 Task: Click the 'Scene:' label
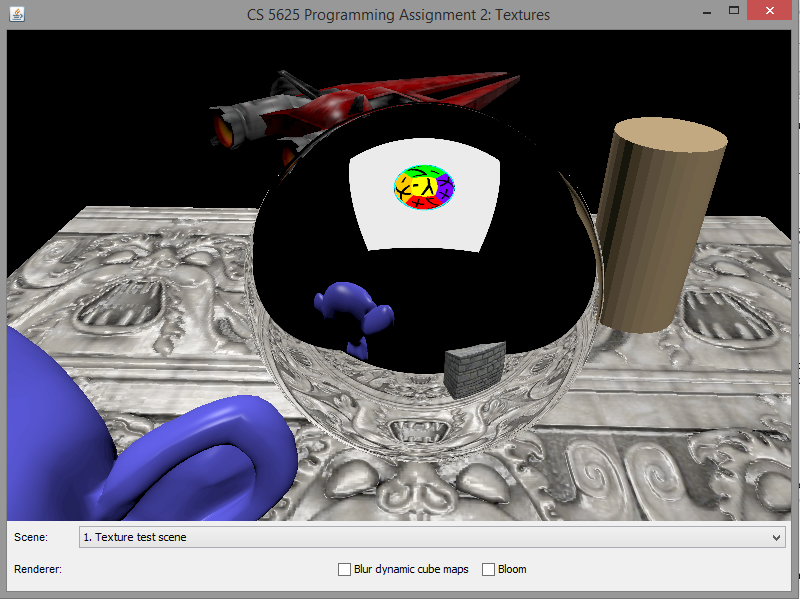pos(31,538)
